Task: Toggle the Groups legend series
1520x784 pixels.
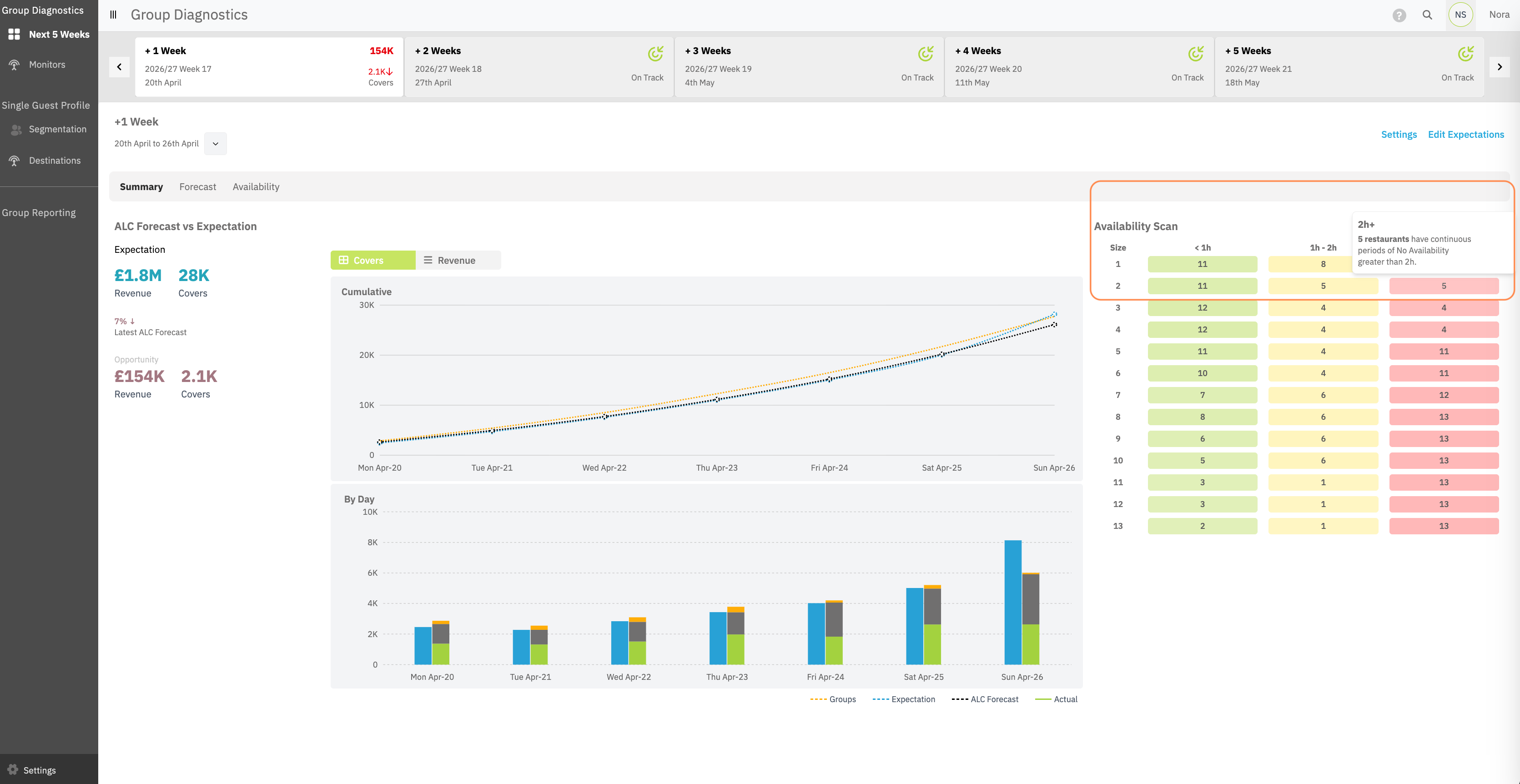Action: 833,699
